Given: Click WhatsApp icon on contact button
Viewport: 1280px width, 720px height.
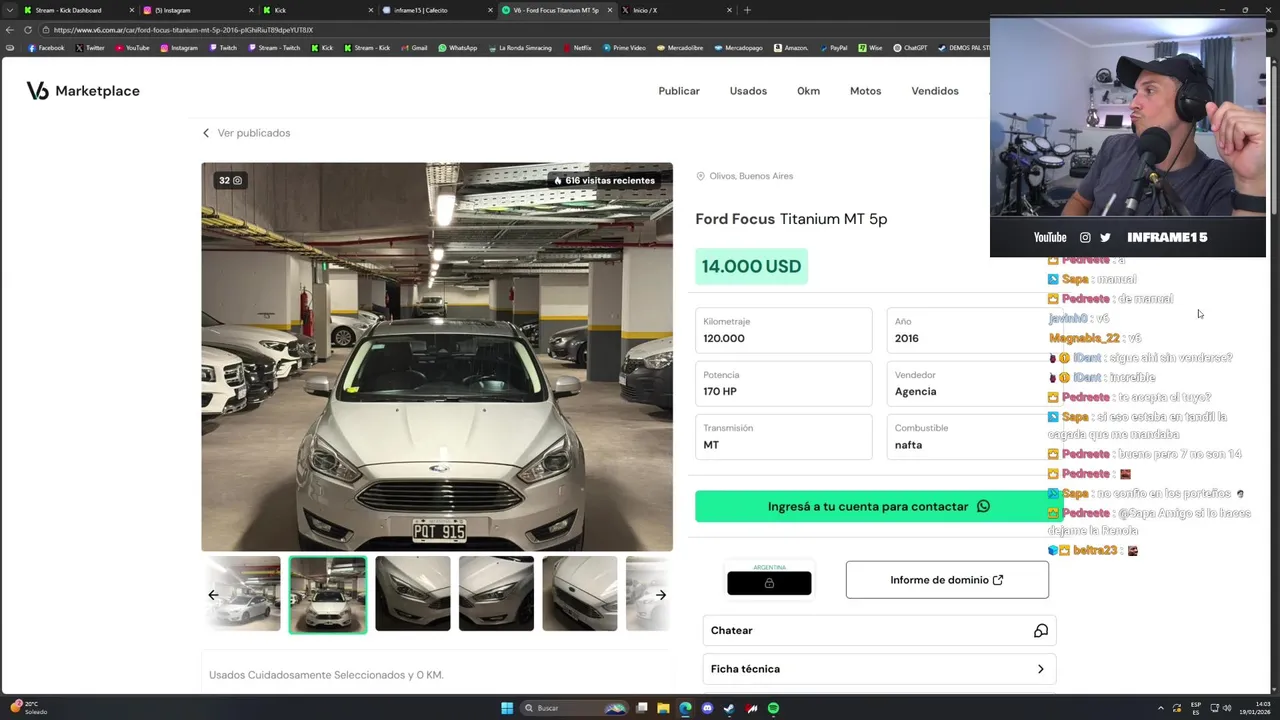Looking at the screenshot, I should [x=983, y=507].
